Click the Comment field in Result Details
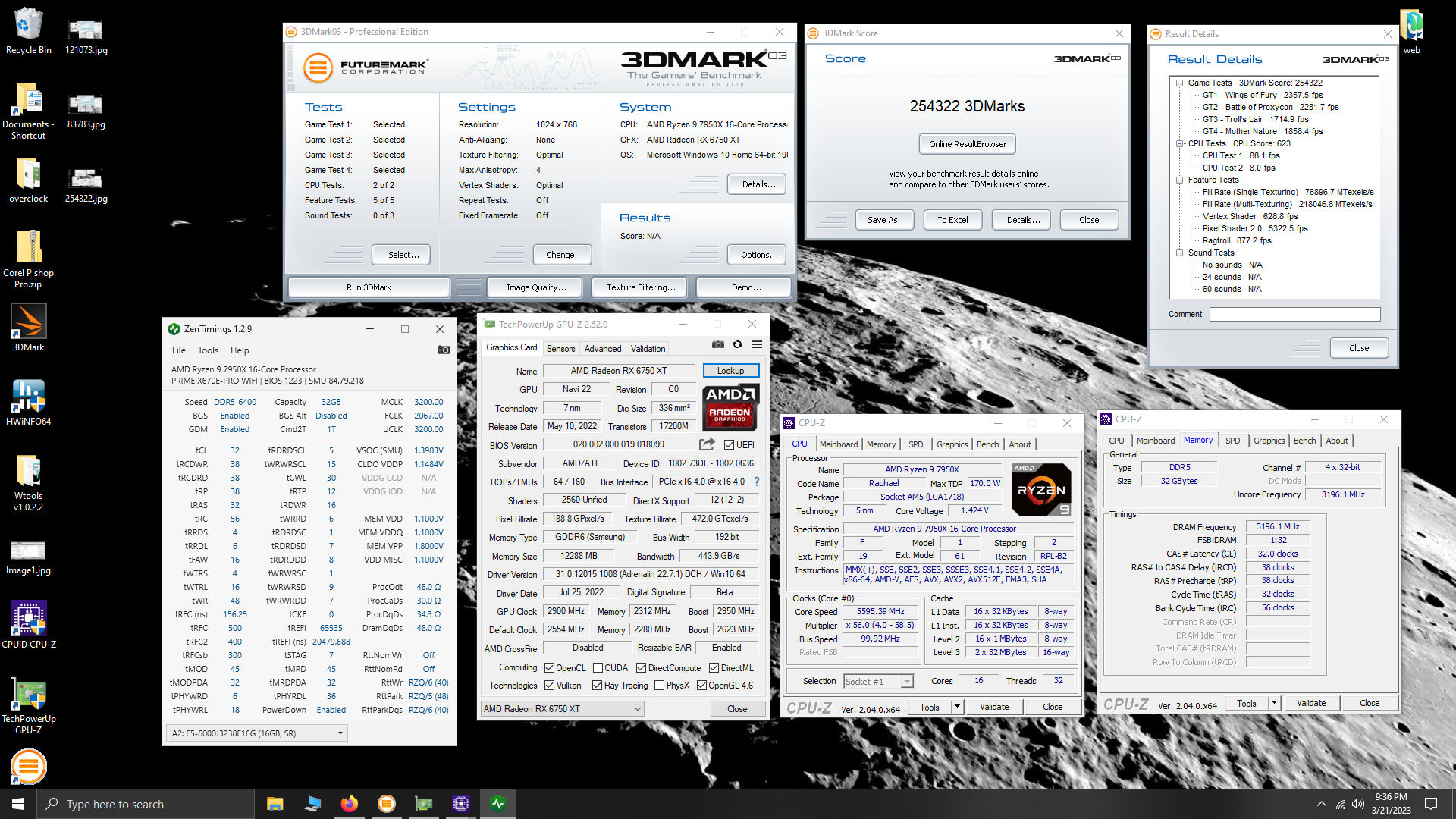The image size is (1456, 819). click(1294, 314)
